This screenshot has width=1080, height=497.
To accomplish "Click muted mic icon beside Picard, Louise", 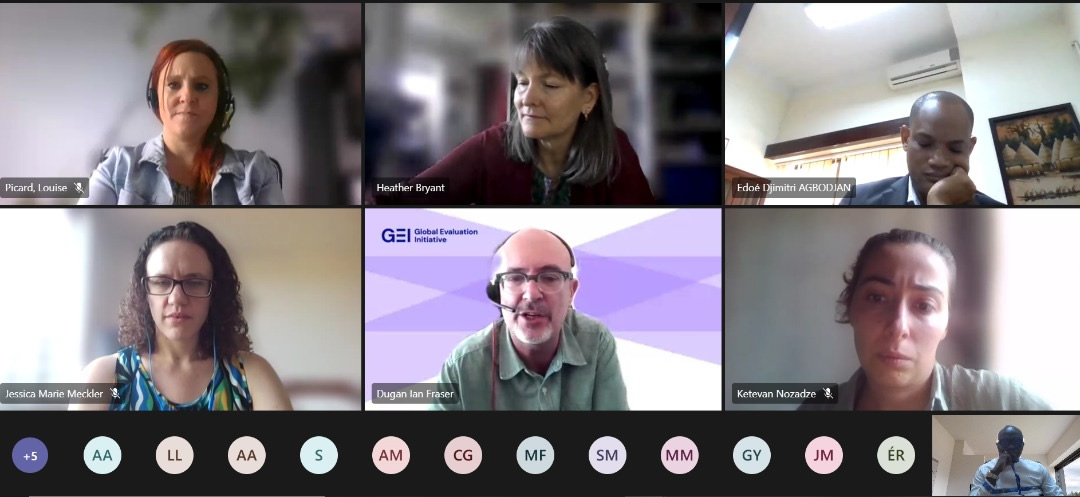I will (79, 187).
